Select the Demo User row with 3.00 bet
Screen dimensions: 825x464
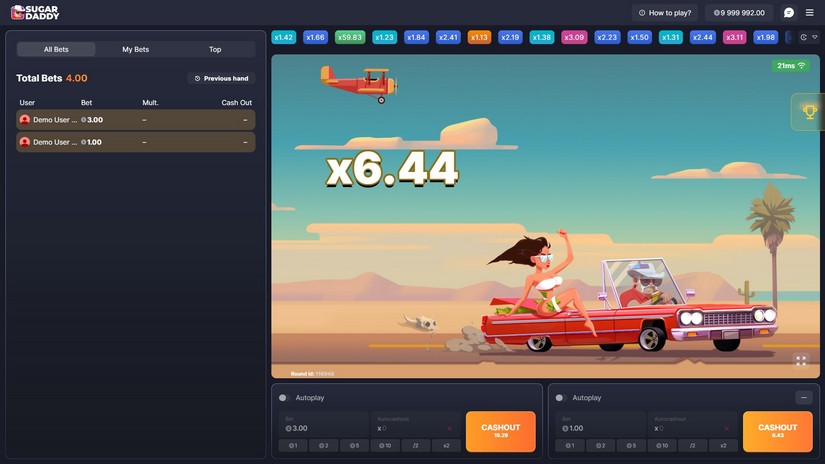click(136, 120)
